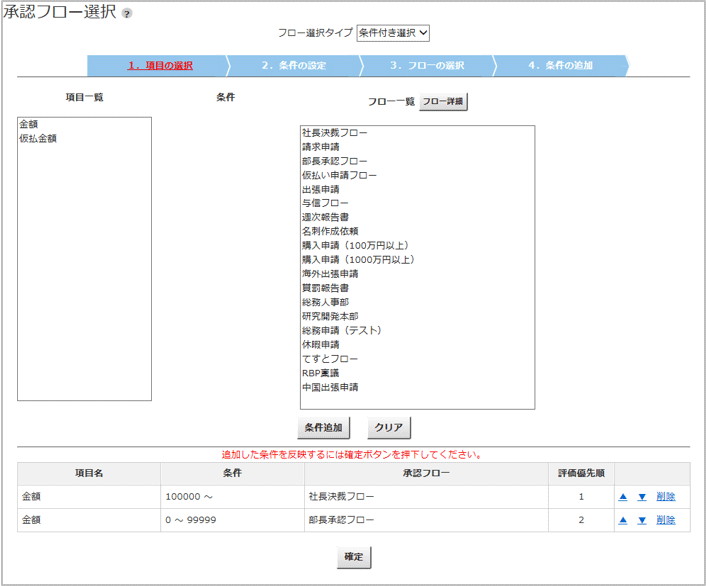Pick 購入申請（100万円以上） in flow list
This screenshot has width=706, height=586.
pos(355,246)
